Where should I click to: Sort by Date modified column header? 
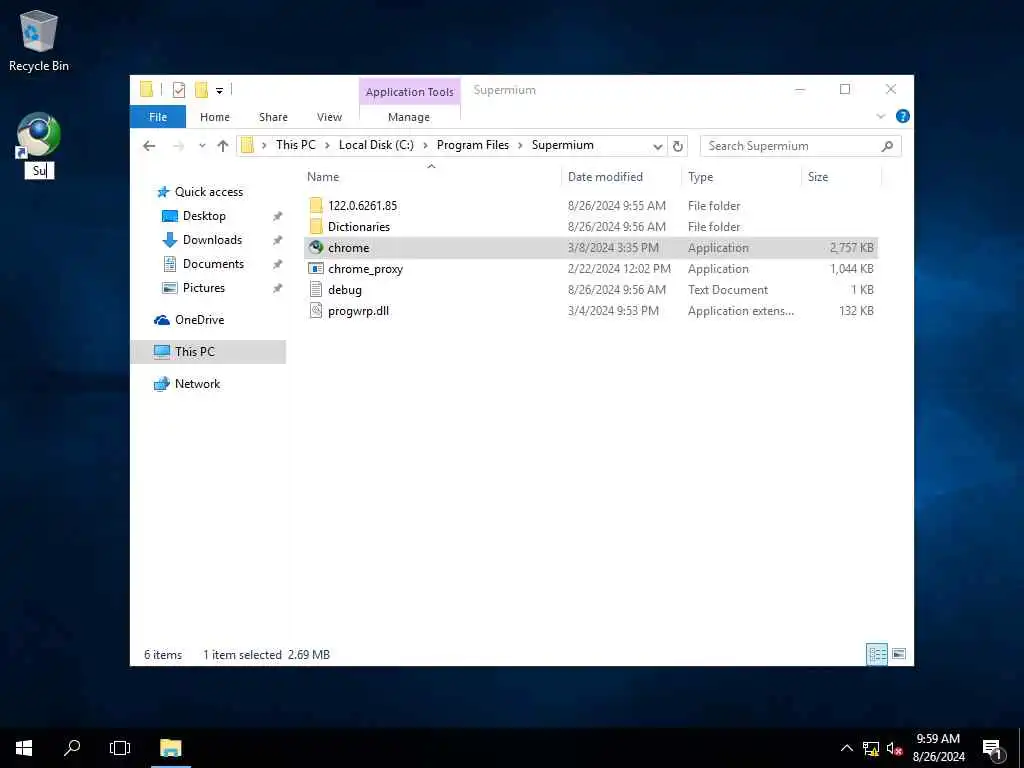coord(605,177)
